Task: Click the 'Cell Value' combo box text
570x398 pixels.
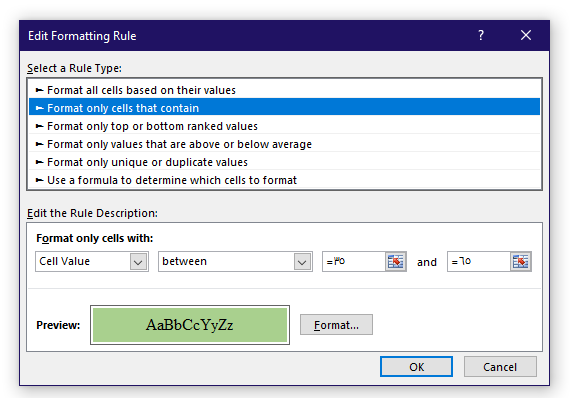Action: pos(64,261)
